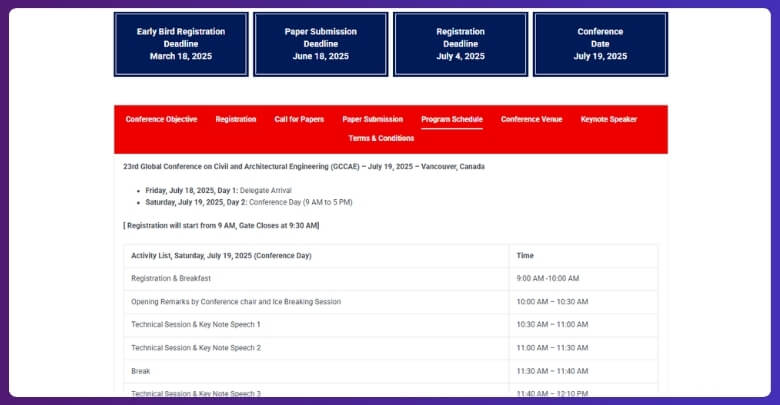780x405 pixels.
Task: Click the 9:00 AM -10:00 AM time cell
Action: coord(584,279)
